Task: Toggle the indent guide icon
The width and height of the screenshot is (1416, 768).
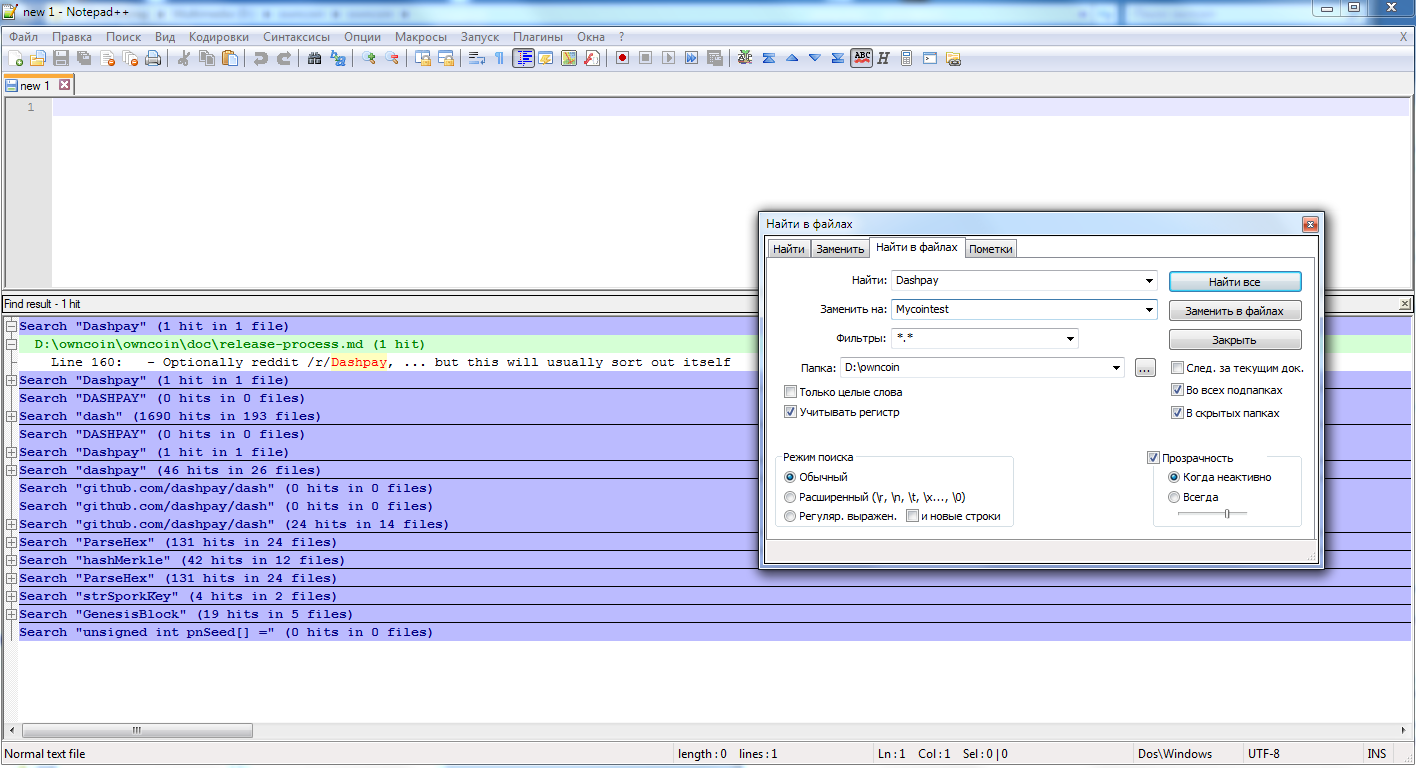Action: click(524, 58)
